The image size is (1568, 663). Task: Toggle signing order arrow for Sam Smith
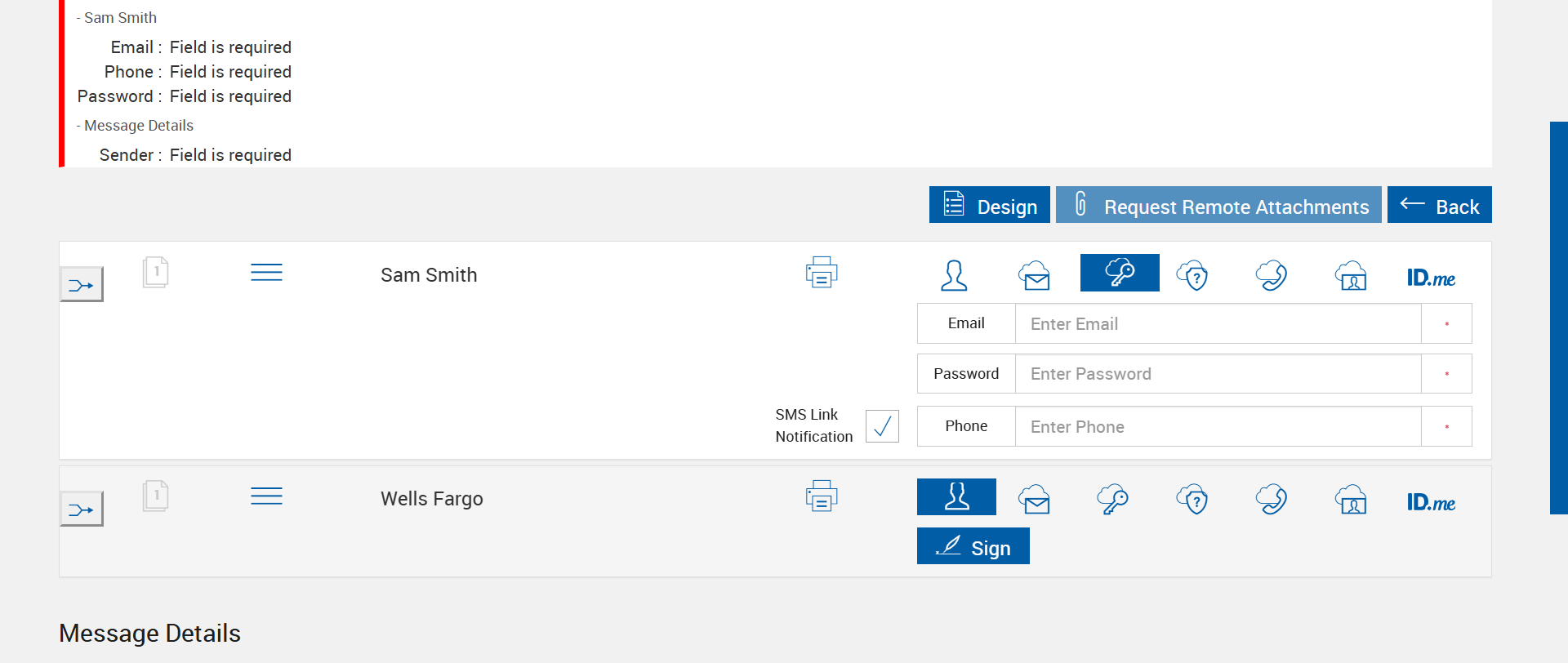(82, 285)
